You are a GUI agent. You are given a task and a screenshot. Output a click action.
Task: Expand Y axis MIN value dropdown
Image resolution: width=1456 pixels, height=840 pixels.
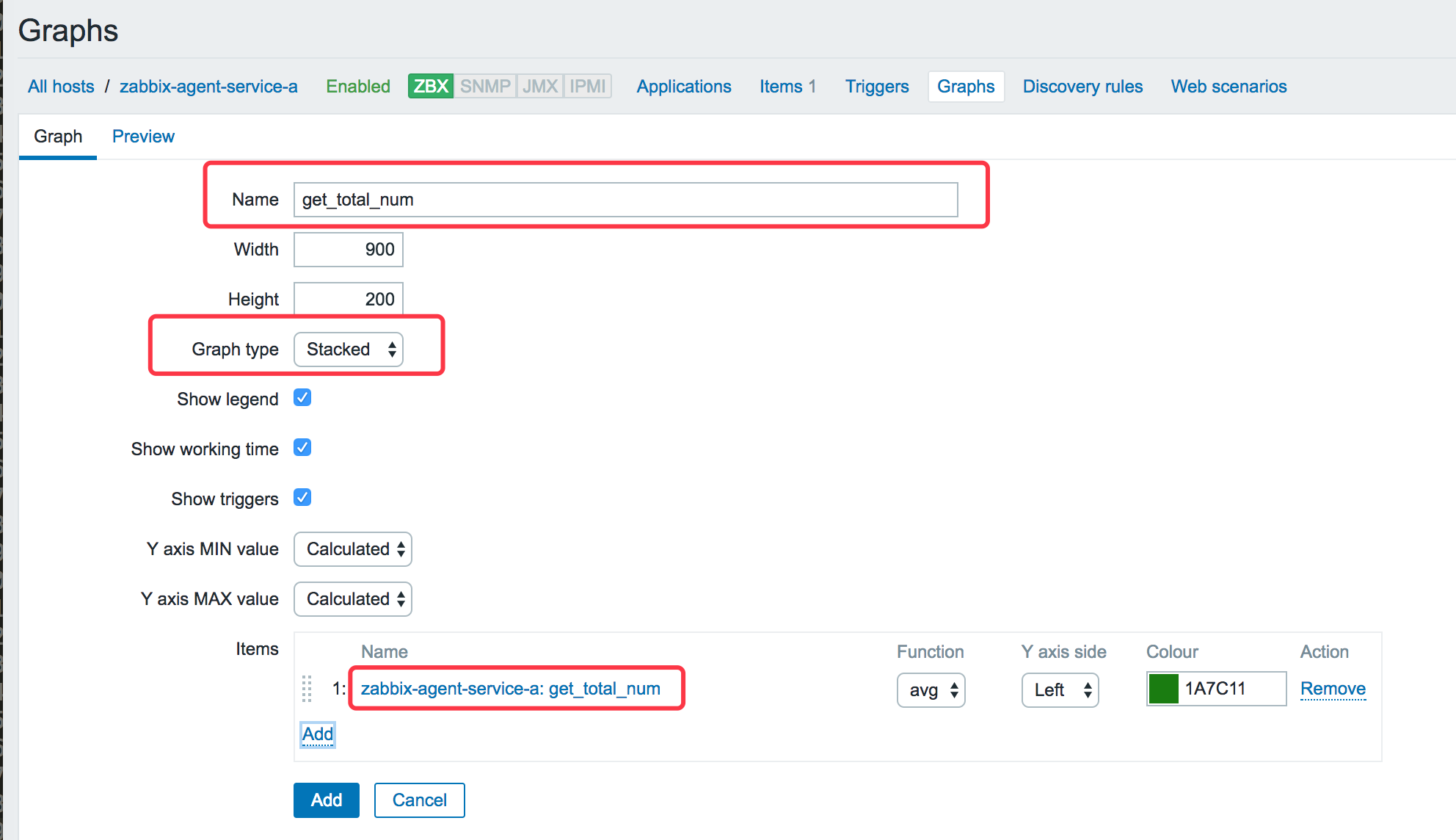click(x=352, y=548)
